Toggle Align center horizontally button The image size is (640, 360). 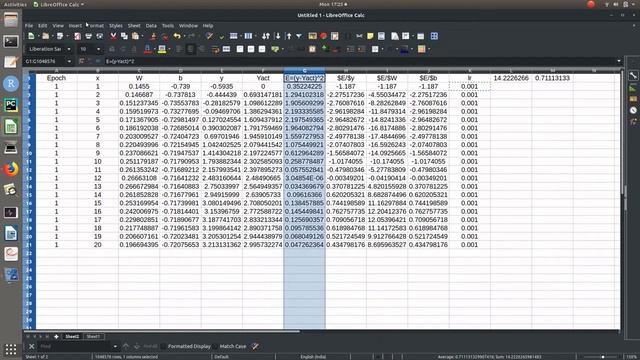[190, 49]
